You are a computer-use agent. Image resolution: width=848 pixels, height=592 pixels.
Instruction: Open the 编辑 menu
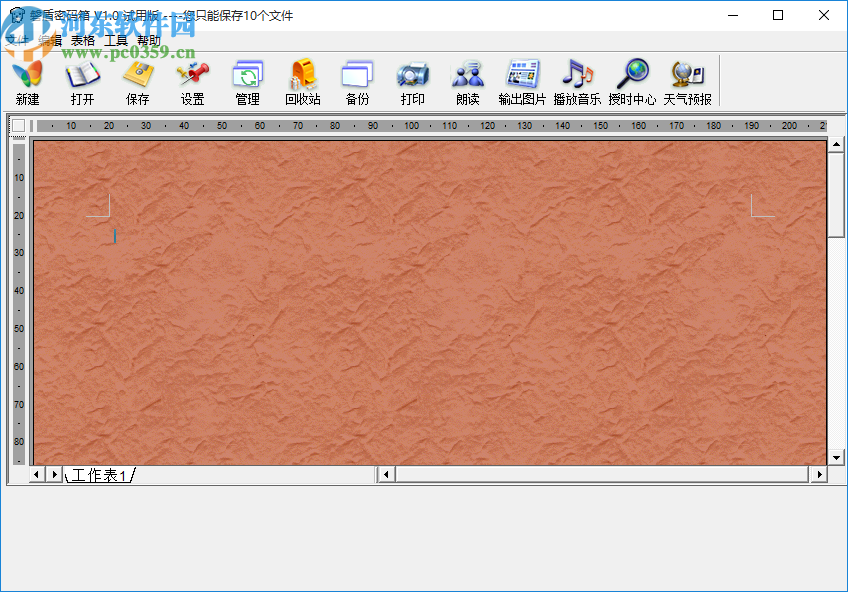(50, 41)
